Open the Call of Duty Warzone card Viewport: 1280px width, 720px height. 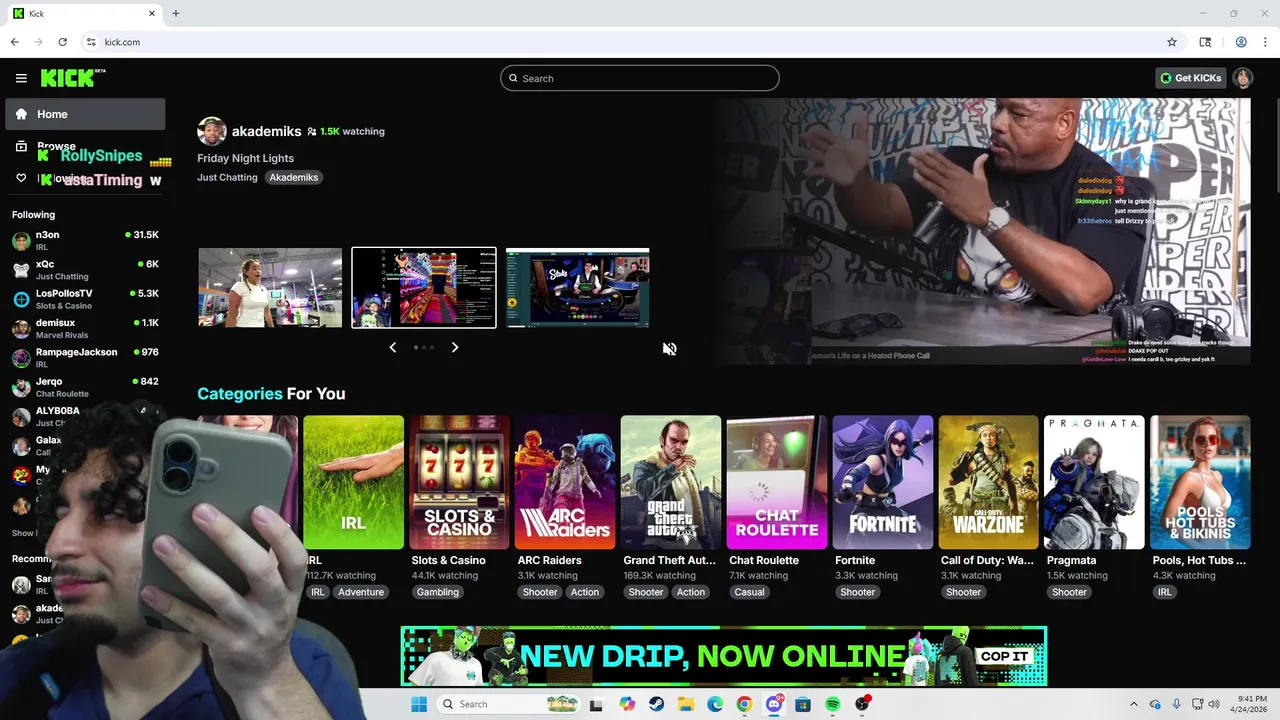(x=989, y=482)
